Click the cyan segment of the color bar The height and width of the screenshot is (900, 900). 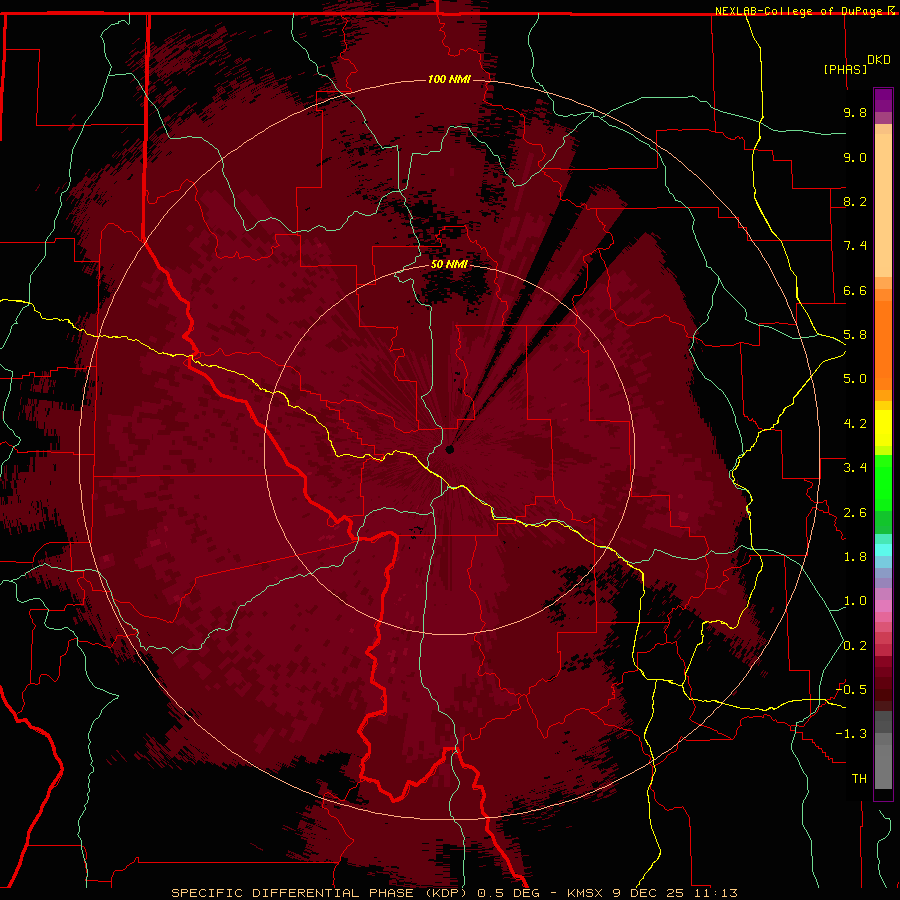(x=883, y=550)
